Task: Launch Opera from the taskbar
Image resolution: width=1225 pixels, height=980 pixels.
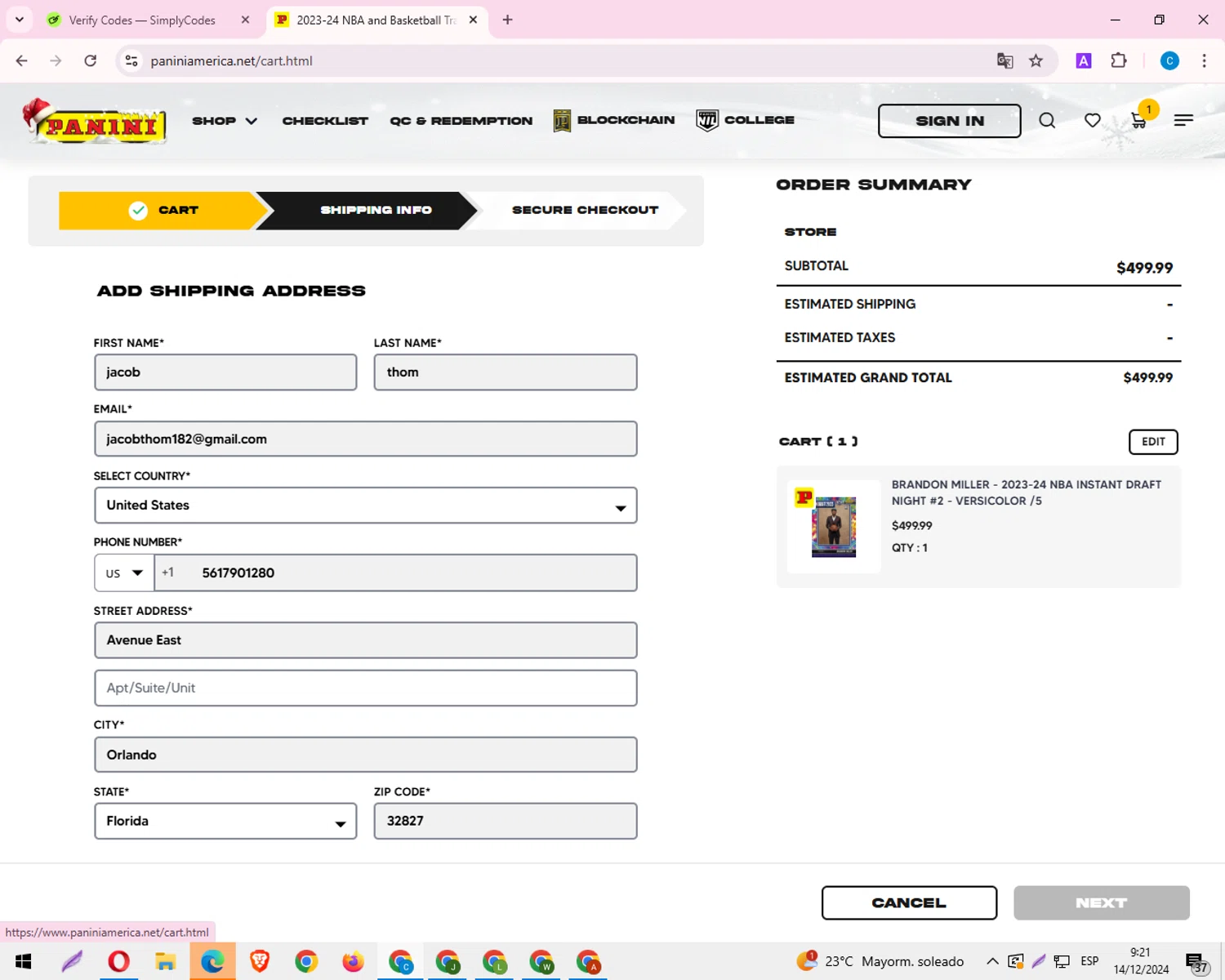Action: point(118,961)
